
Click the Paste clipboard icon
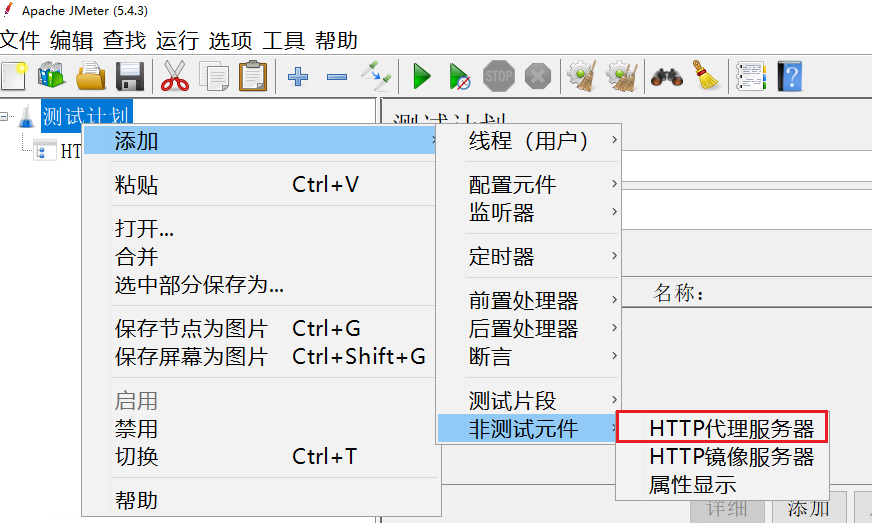tap(253, 76)
